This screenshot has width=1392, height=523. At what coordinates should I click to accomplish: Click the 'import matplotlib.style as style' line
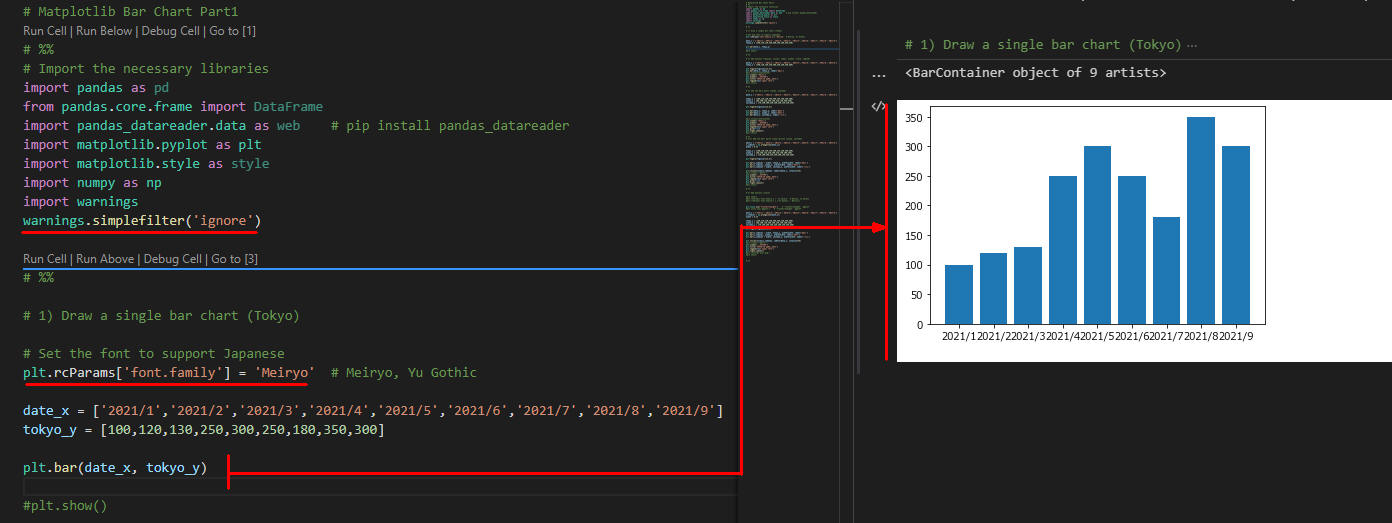tap(146, 163)
